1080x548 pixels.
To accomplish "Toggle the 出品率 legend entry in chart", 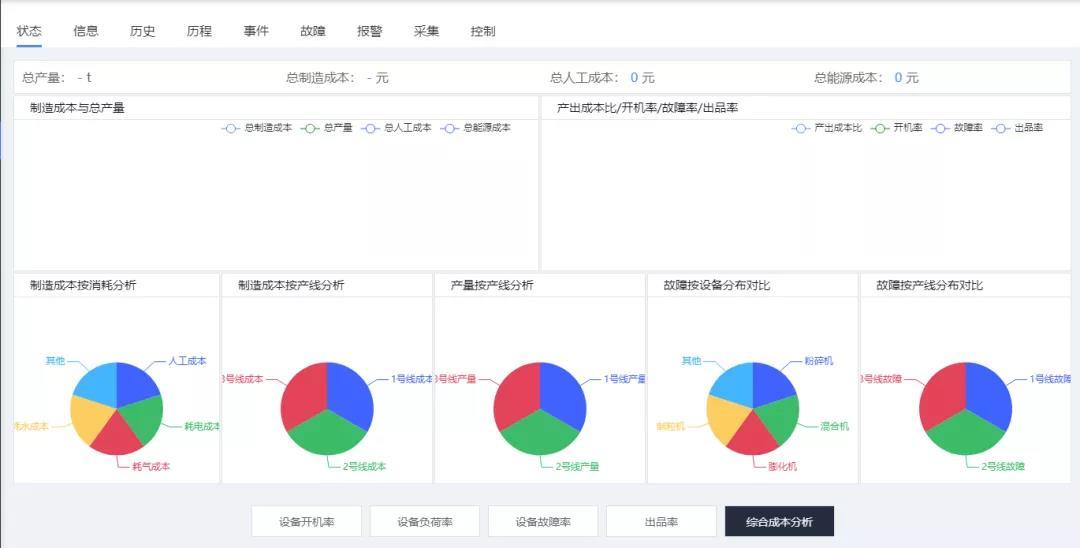I will 1017,128.
